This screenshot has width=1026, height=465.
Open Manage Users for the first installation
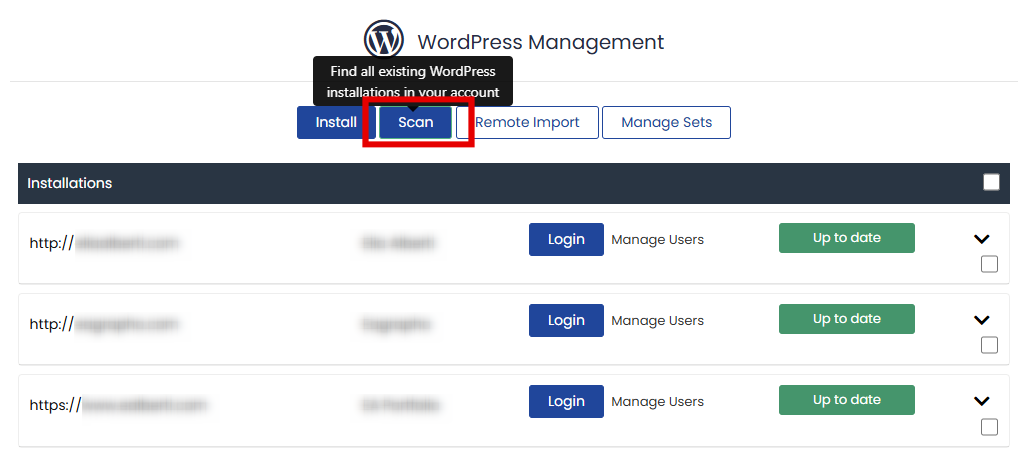pos(657,240)
